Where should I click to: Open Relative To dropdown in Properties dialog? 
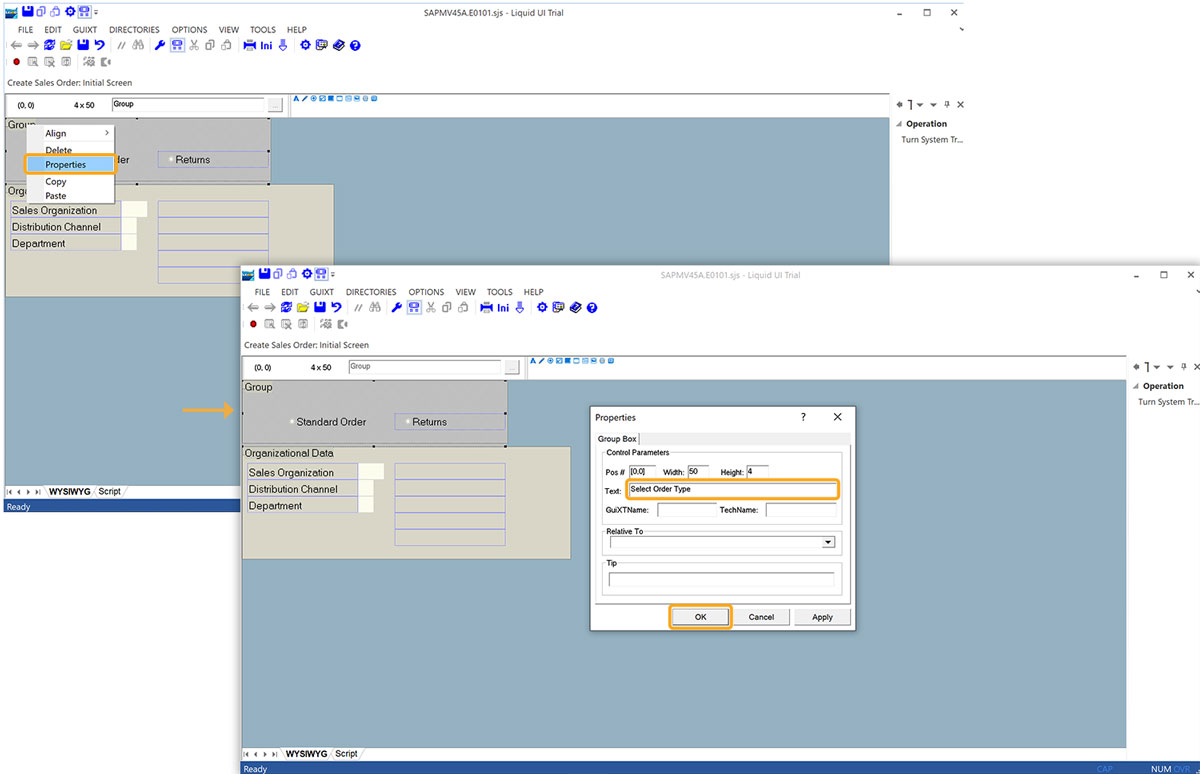click(828, 542)
